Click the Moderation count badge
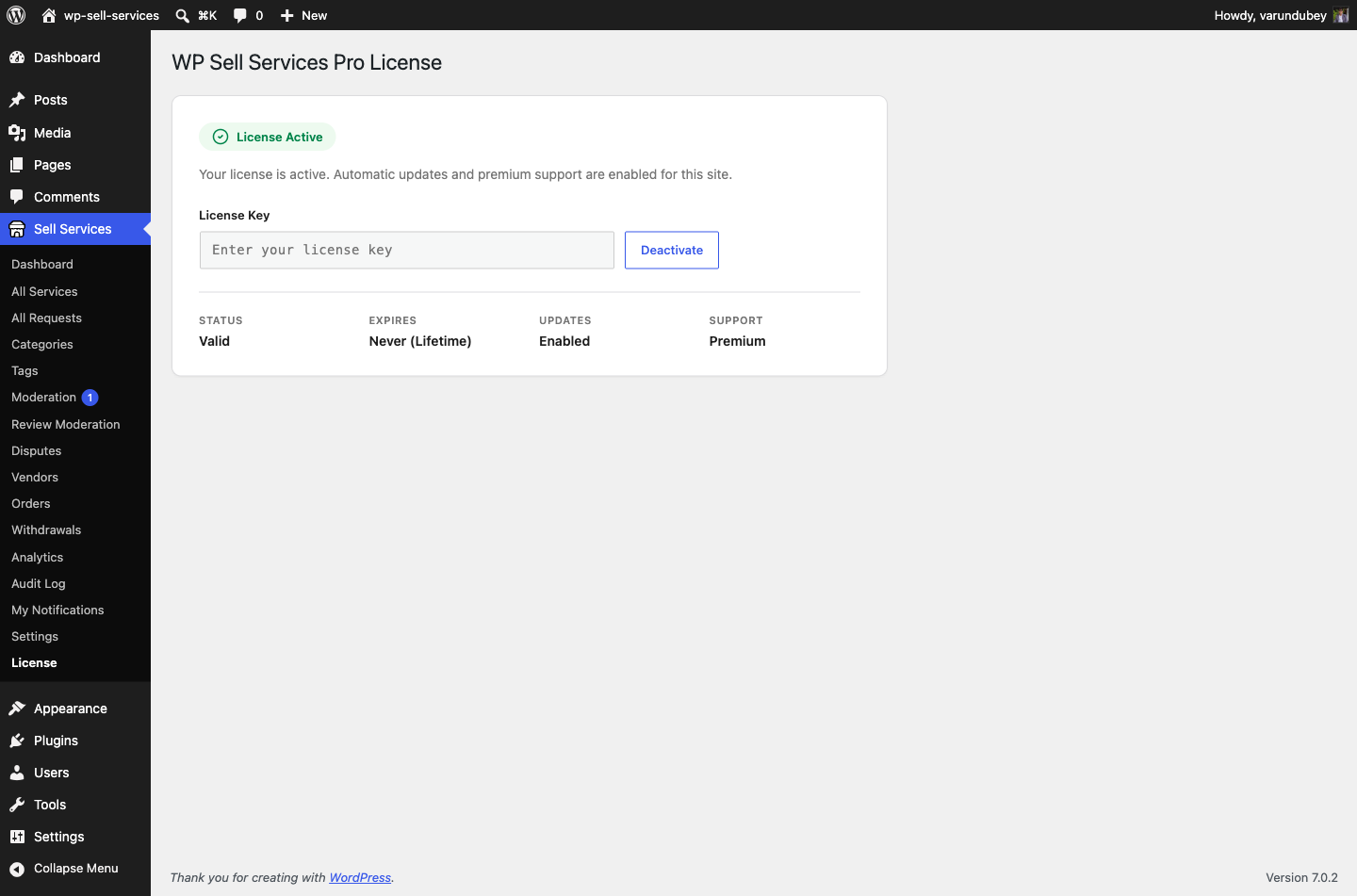The image size is (1357, 896). tap(90, 398)
